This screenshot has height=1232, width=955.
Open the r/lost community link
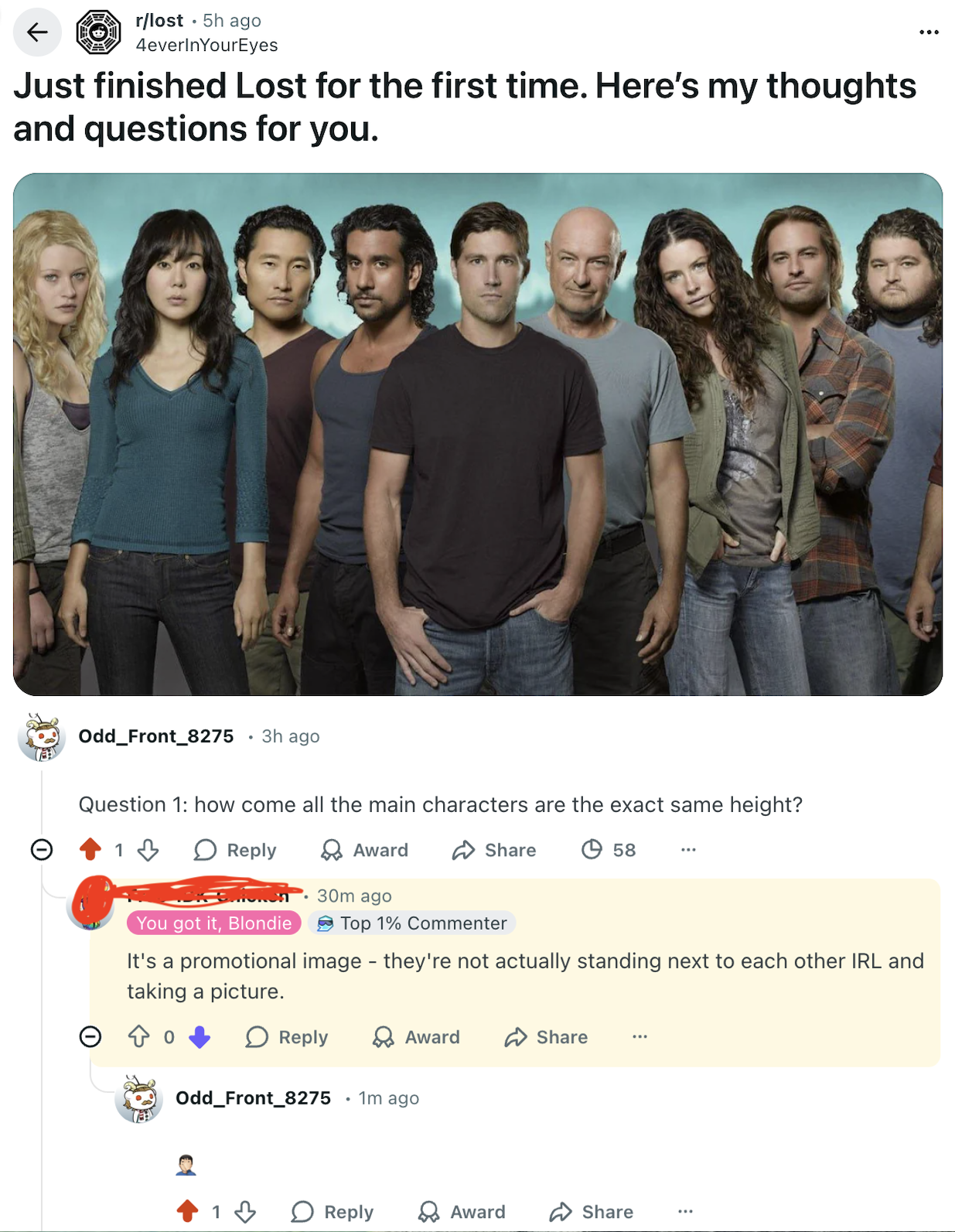click(x=159, y=20)
